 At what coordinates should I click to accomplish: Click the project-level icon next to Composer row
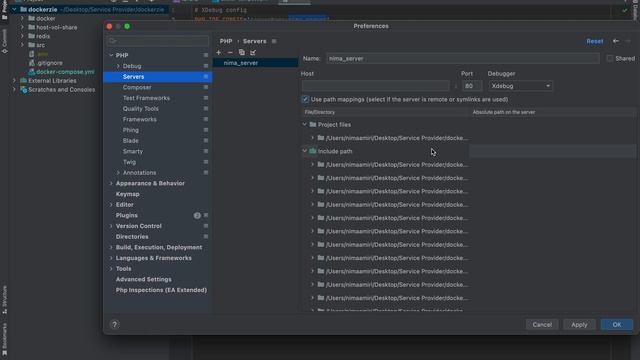(x=206, y=87)
